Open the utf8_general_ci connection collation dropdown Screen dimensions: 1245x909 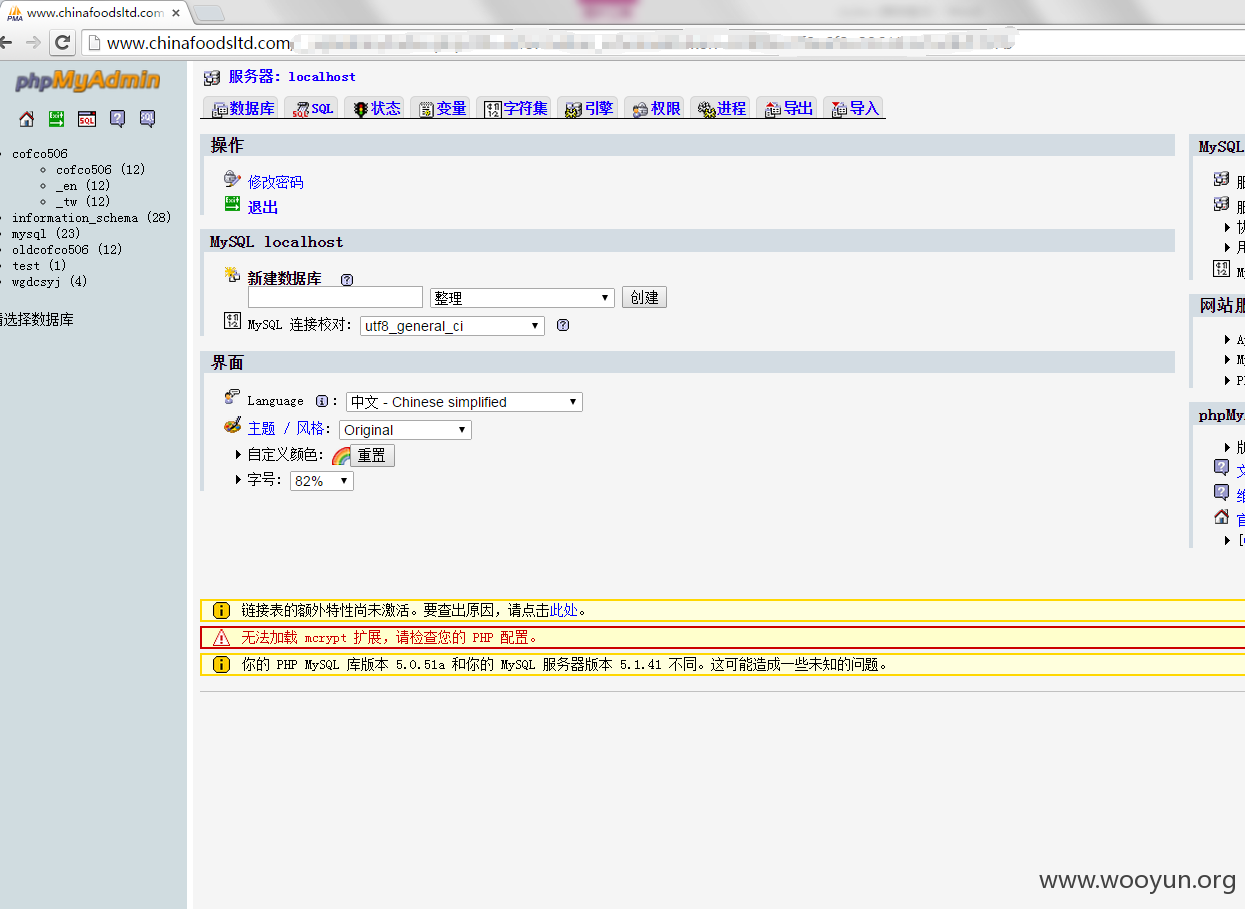pos(452,326)
